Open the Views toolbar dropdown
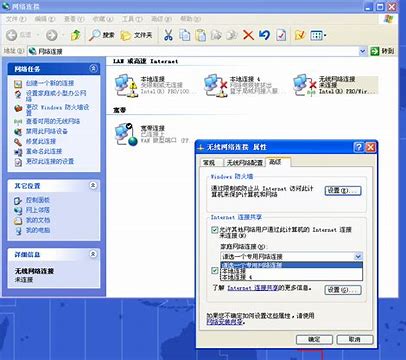 point(318,35)
